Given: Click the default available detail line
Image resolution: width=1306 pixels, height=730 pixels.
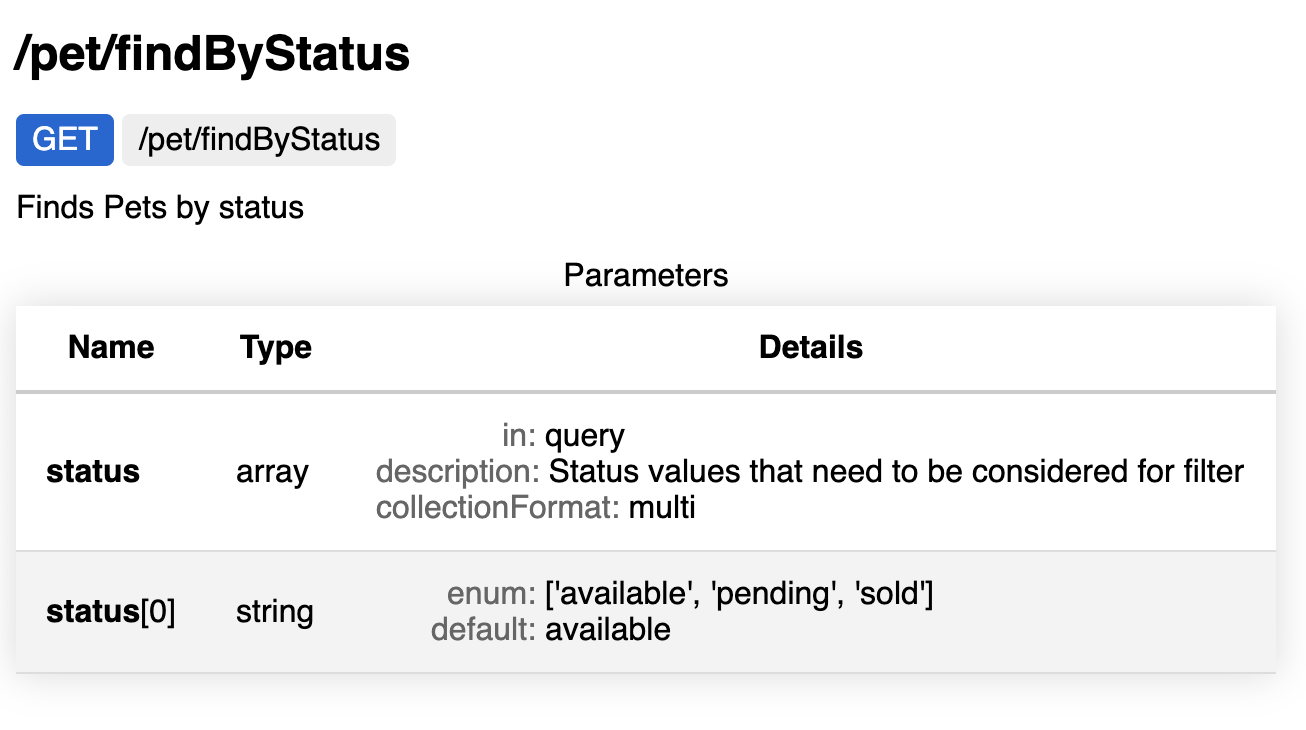Looking at the screenshot, I should pos(551,630).
